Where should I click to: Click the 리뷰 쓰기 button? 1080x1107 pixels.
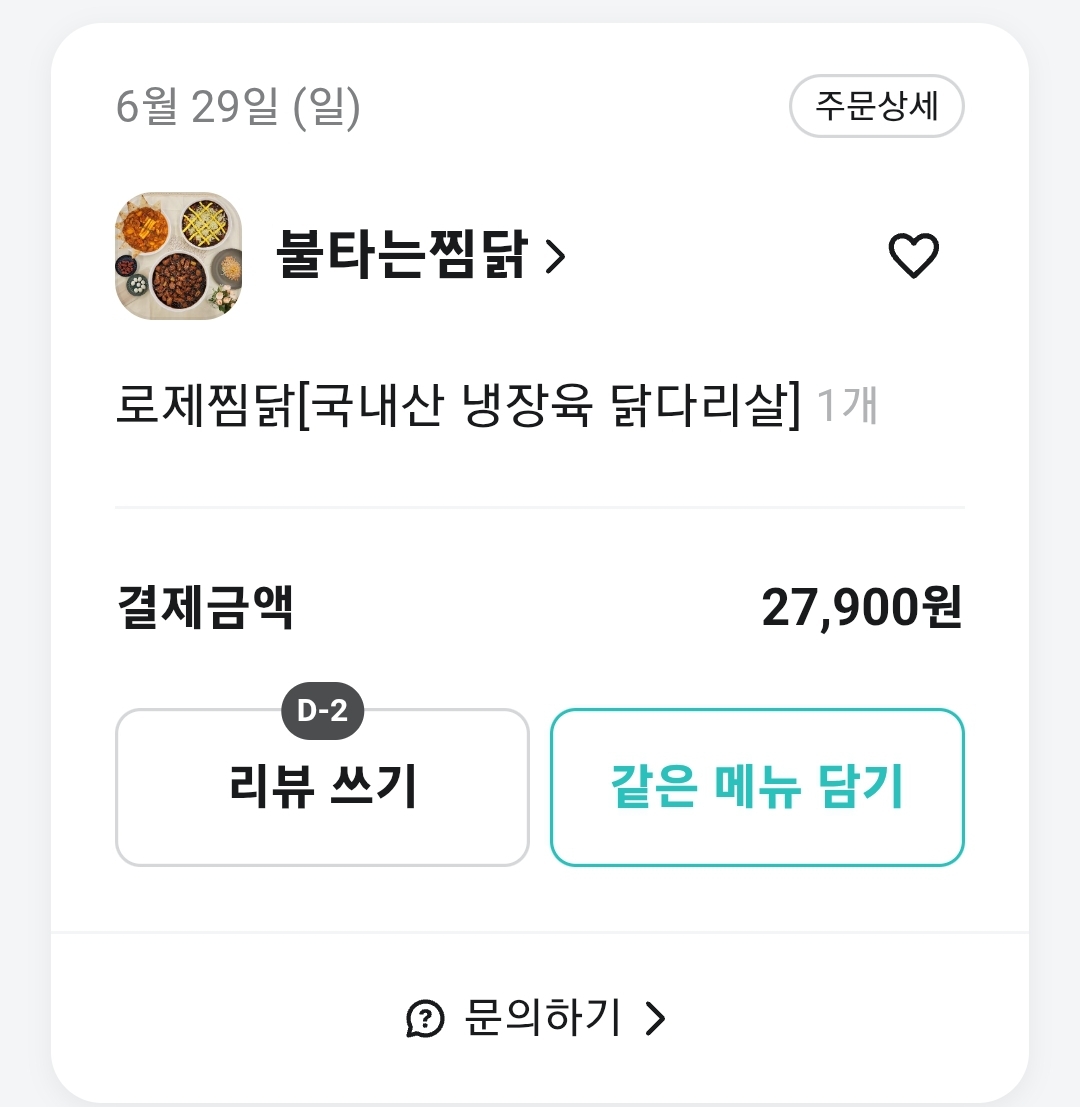click(322, 787)
